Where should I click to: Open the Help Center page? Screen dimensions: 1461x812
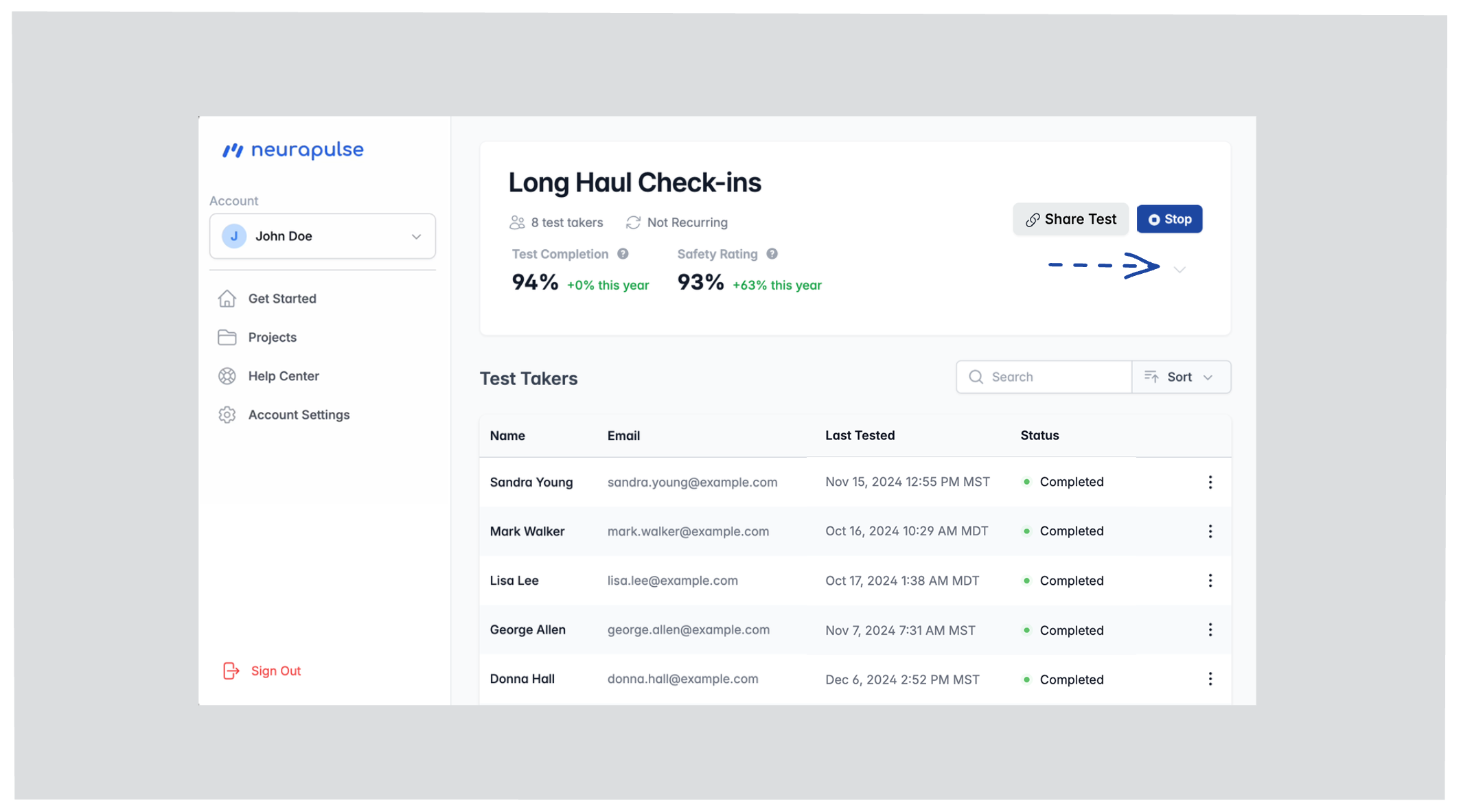[283, 376]
